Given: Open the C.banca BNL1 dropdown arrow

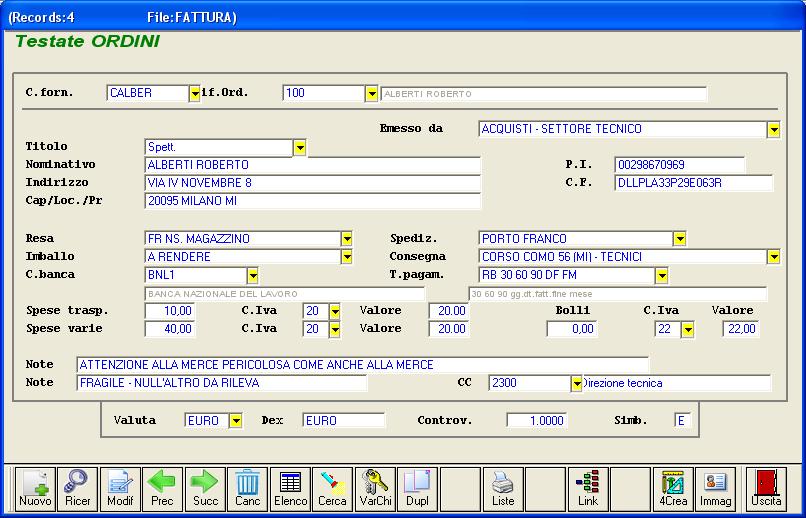Looking at the screenshot, I should point(252,275).
